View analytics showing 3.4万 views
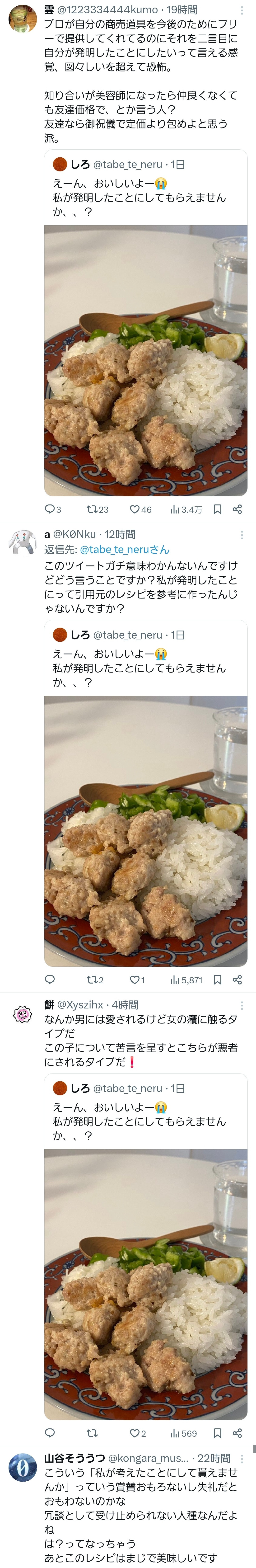Viewport: 256px width, 1568px height. pyautogui.click(x=186, y=509)
